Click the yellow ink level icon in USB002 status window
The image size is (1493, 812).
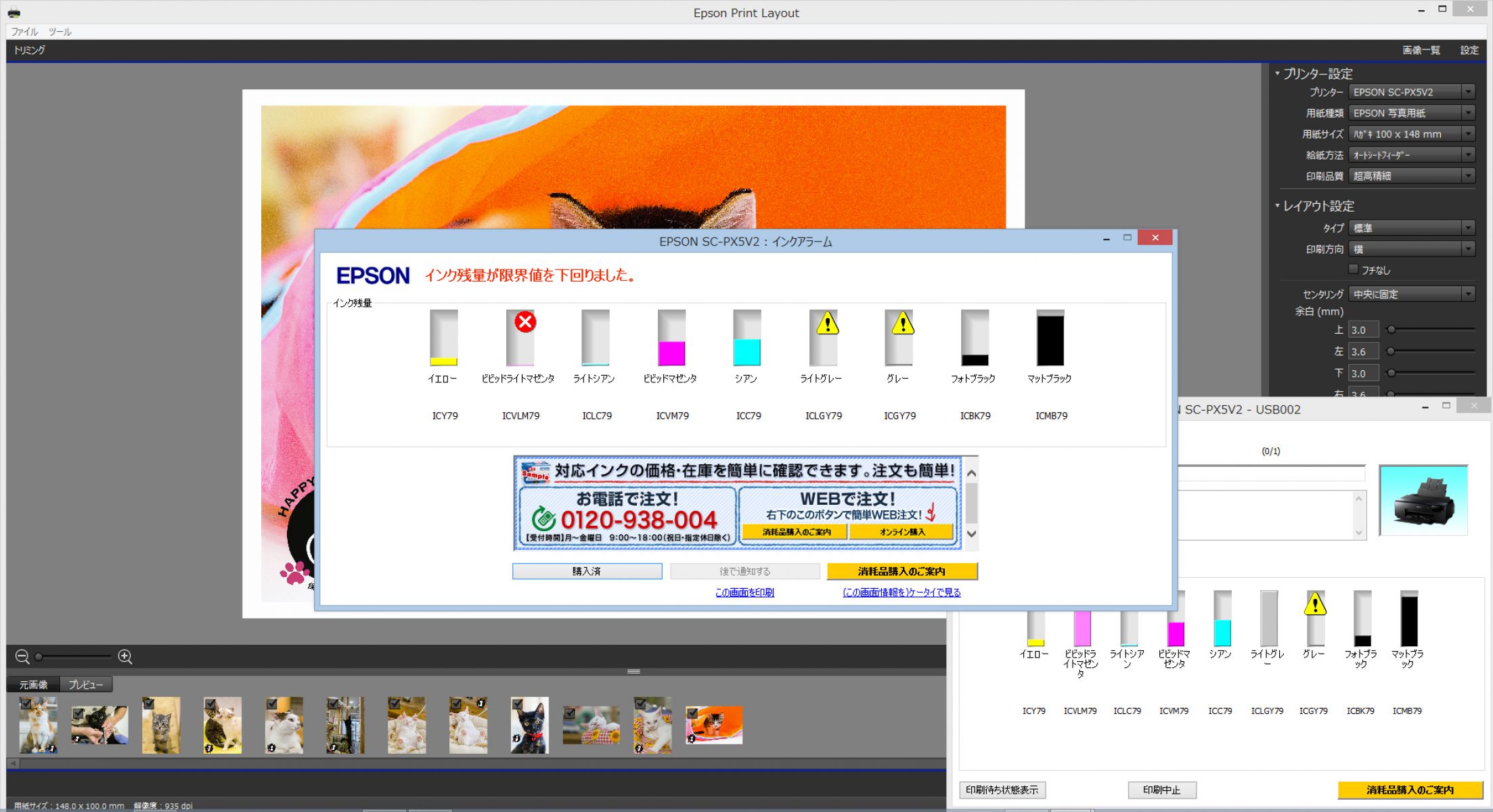[1035, 629]
